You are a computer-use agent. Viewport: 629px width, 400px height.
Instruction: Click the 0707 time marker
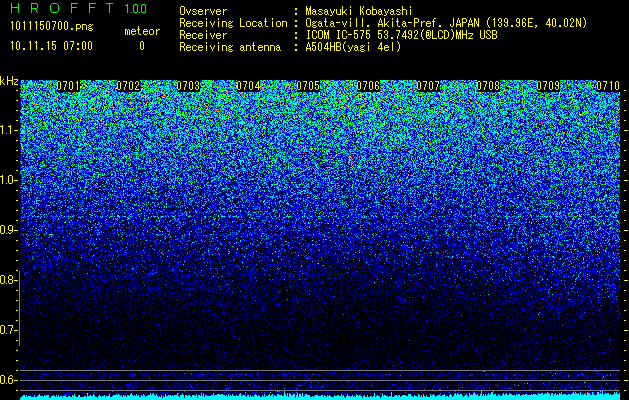(428, 86)
